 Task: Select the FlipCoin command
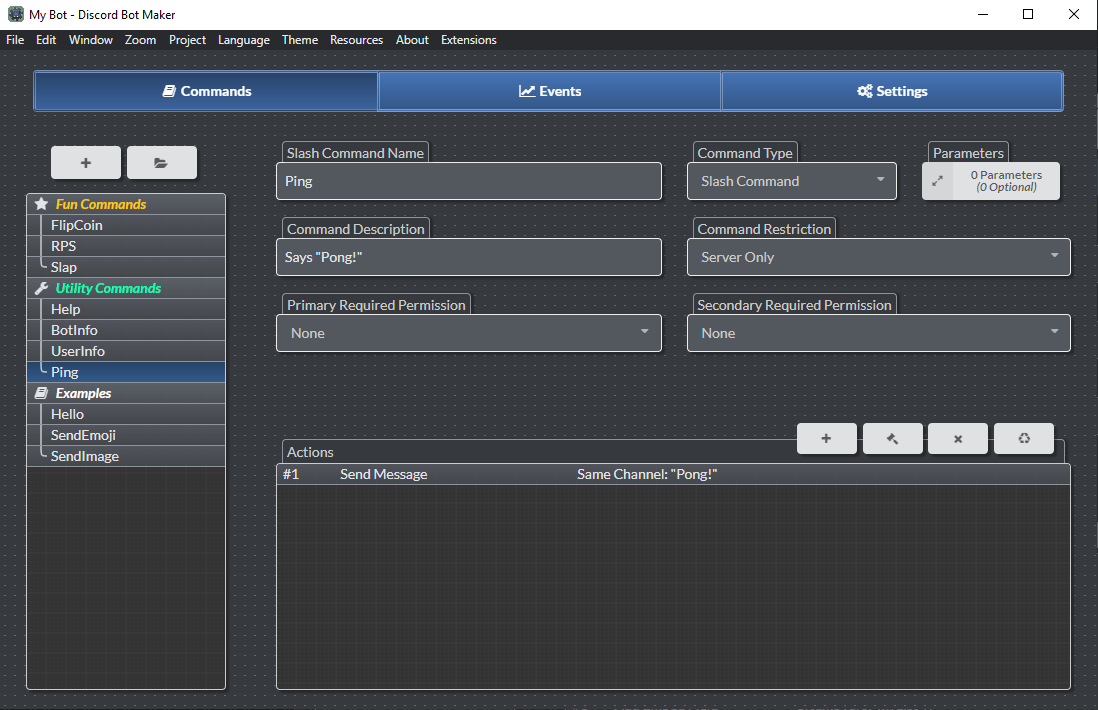(x=126, y=225)
